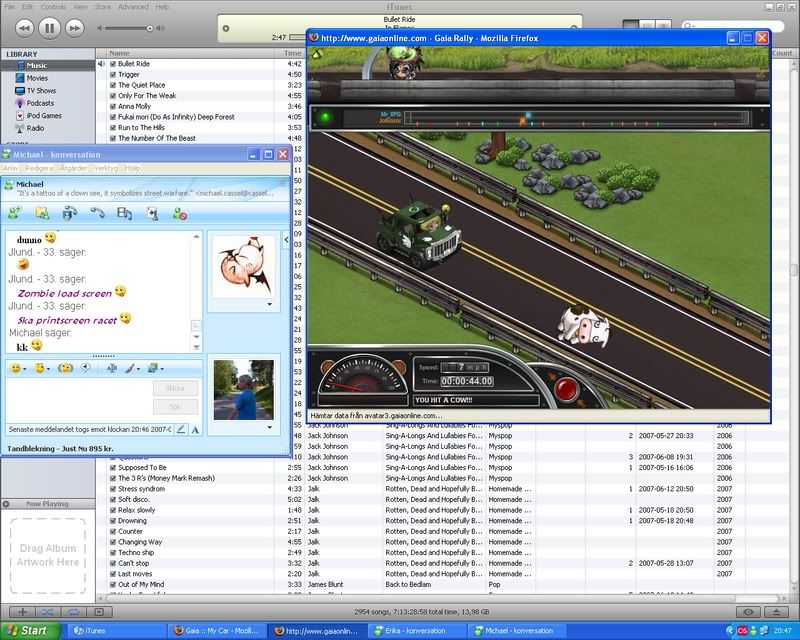Click the message text input box
The height and width of the screenshot is (640, 800).
78,399
